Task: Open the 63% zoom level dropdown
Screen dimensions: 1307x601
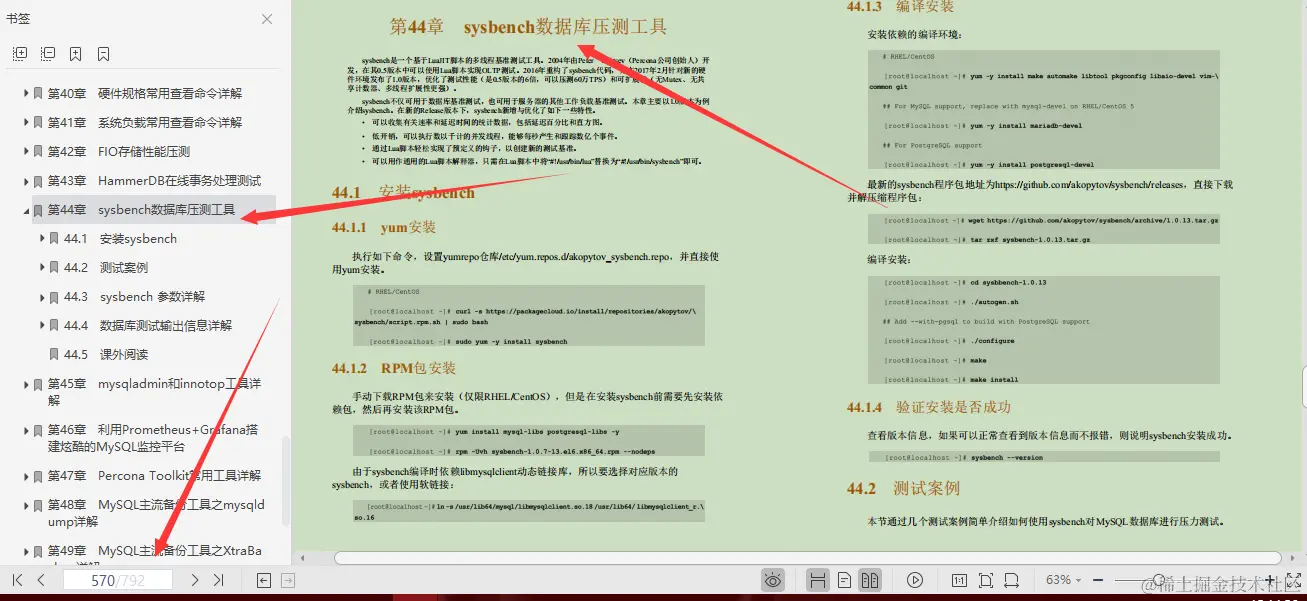Action: pyautogui.click(x=1062, y=578)
